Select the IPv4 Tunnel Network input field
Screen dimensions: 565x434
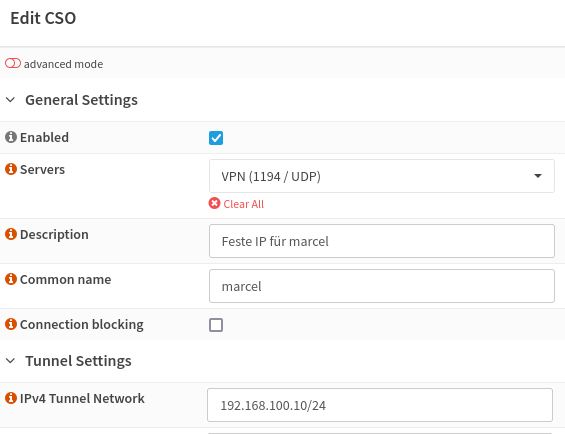point(380,405)
